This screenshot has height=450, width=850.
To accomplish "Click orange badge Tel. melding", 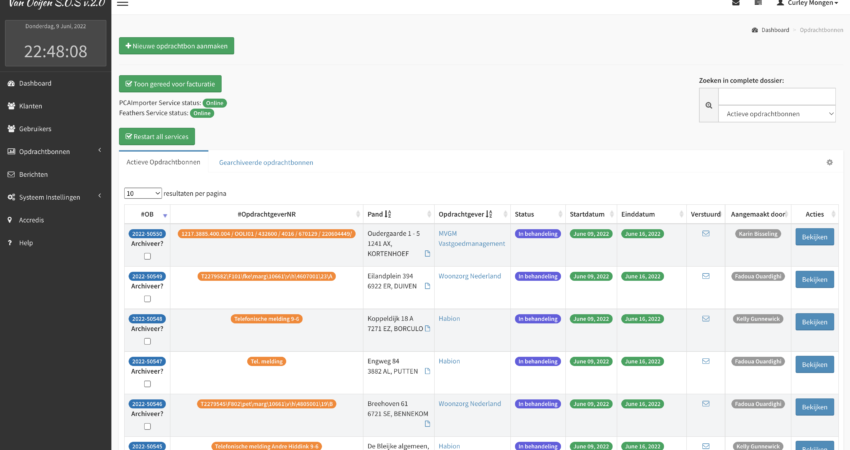I will pyautogui.click(x=267, y=362).
